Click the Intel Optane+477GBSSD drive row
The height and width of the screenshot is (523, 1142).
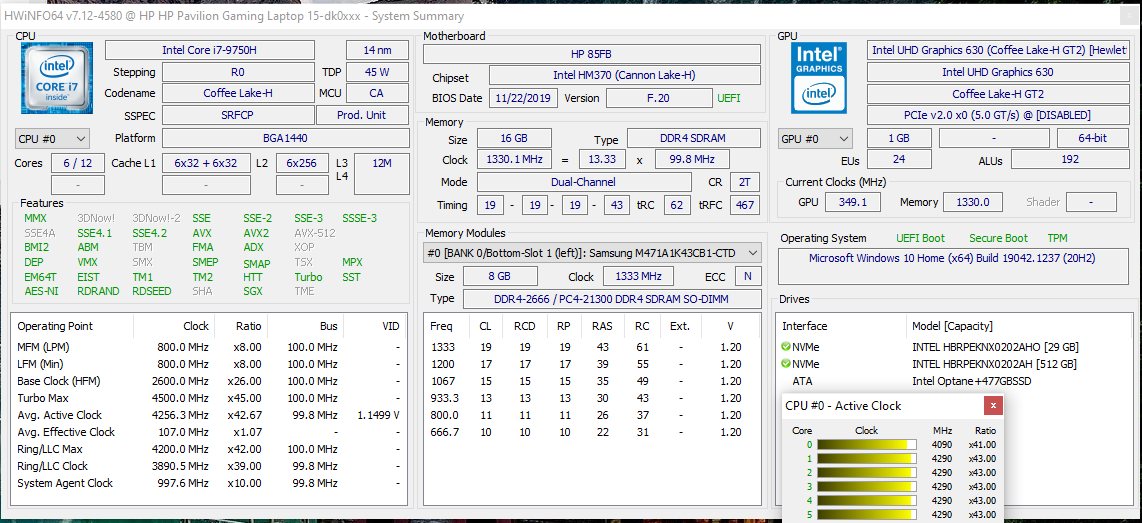954,381
